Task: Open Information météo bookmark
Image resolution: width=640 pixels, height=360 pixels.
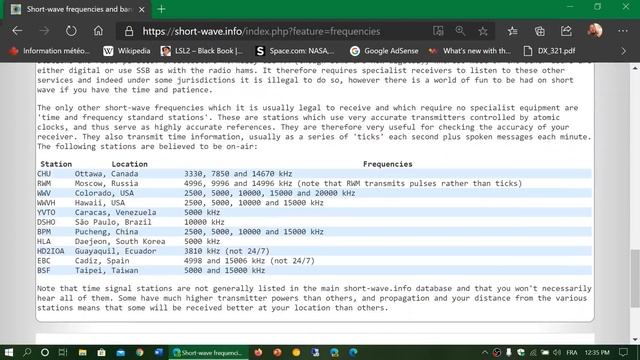Action: click(49, 51)
